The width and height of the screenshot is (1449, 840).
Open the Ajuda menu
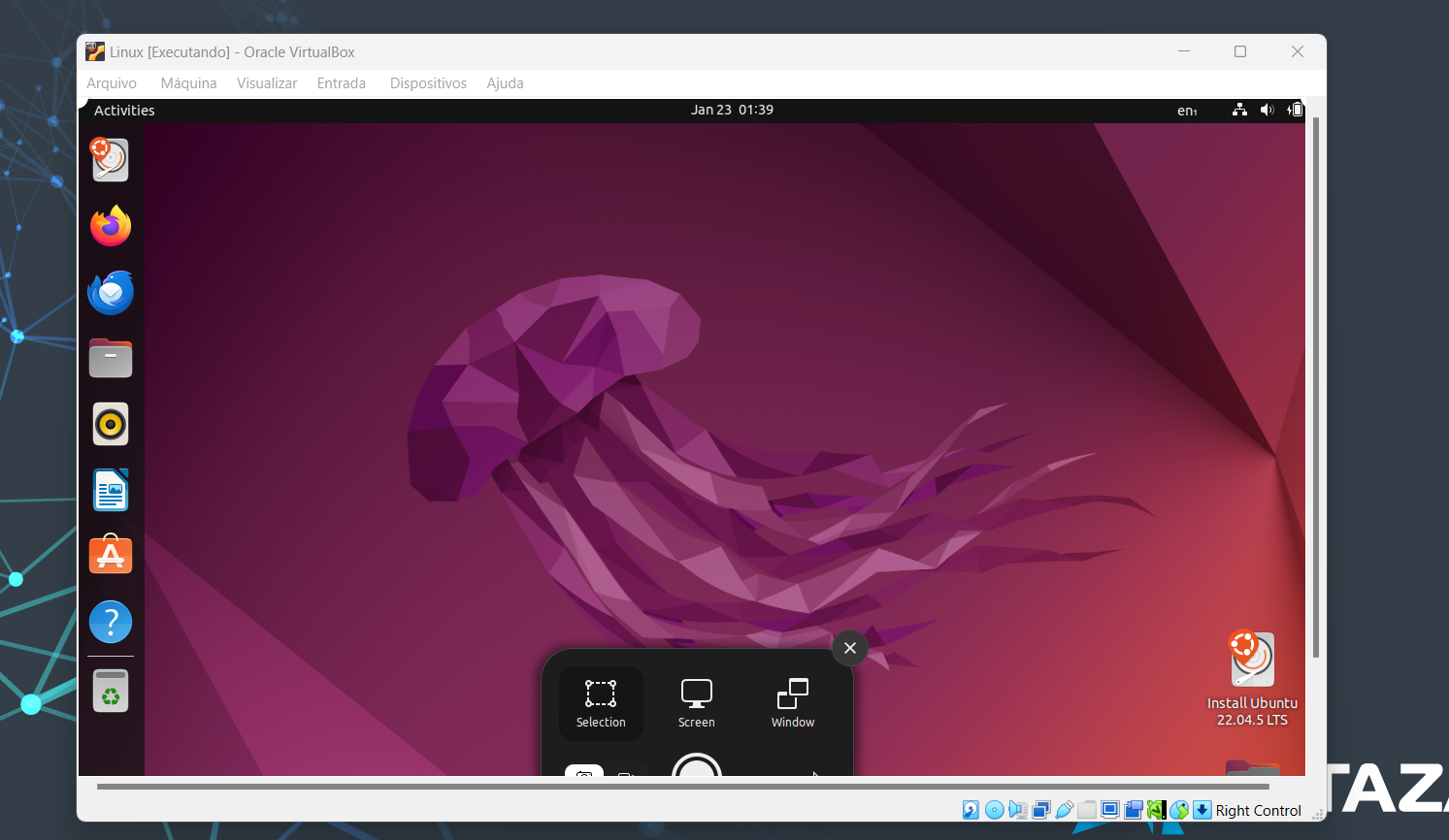tap(505, 83)
